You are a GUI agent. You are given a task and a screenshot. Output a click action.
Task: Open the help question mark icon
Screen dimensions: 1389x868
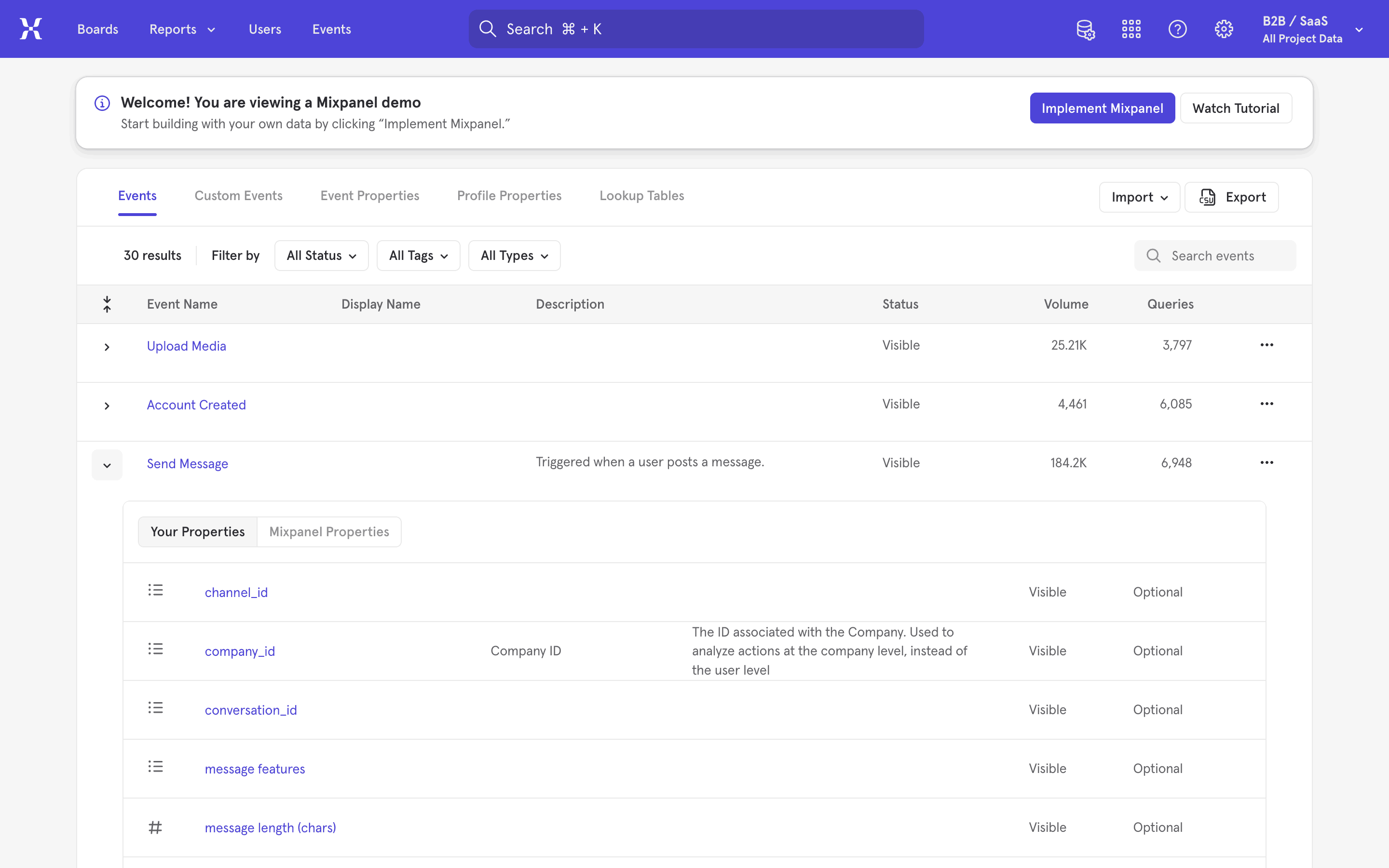[x=1177, y=29]
